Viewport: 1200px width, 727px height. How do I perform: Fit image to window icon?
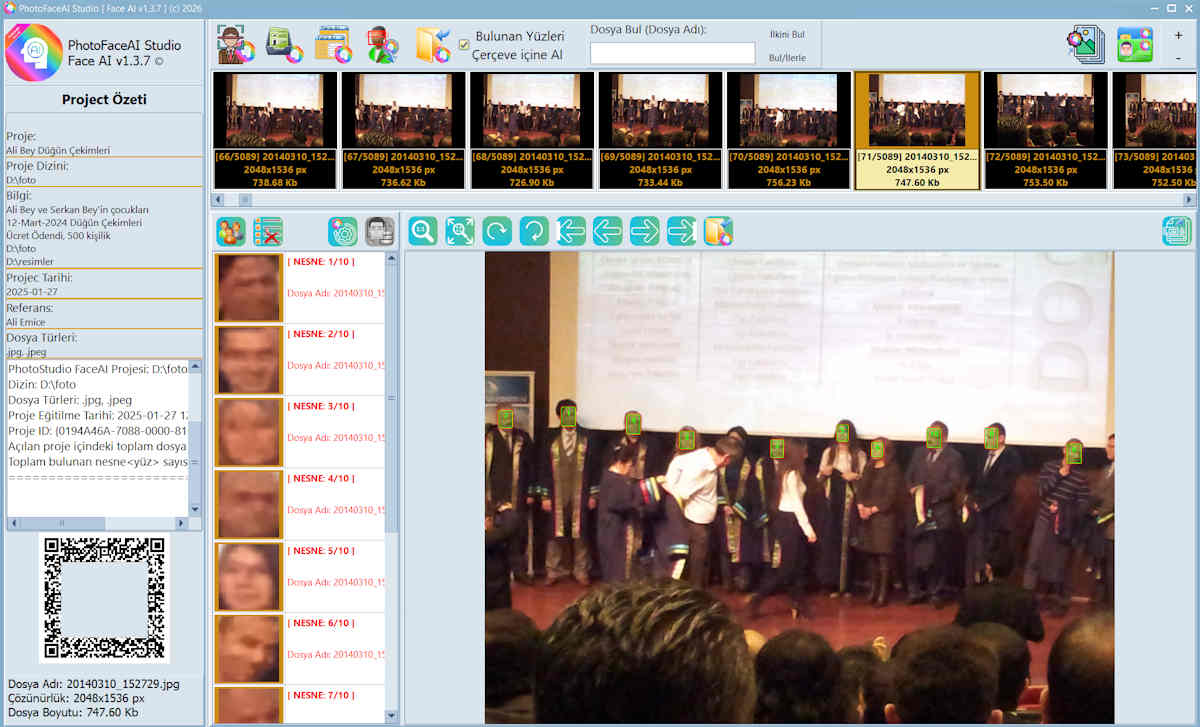point(460,231)
